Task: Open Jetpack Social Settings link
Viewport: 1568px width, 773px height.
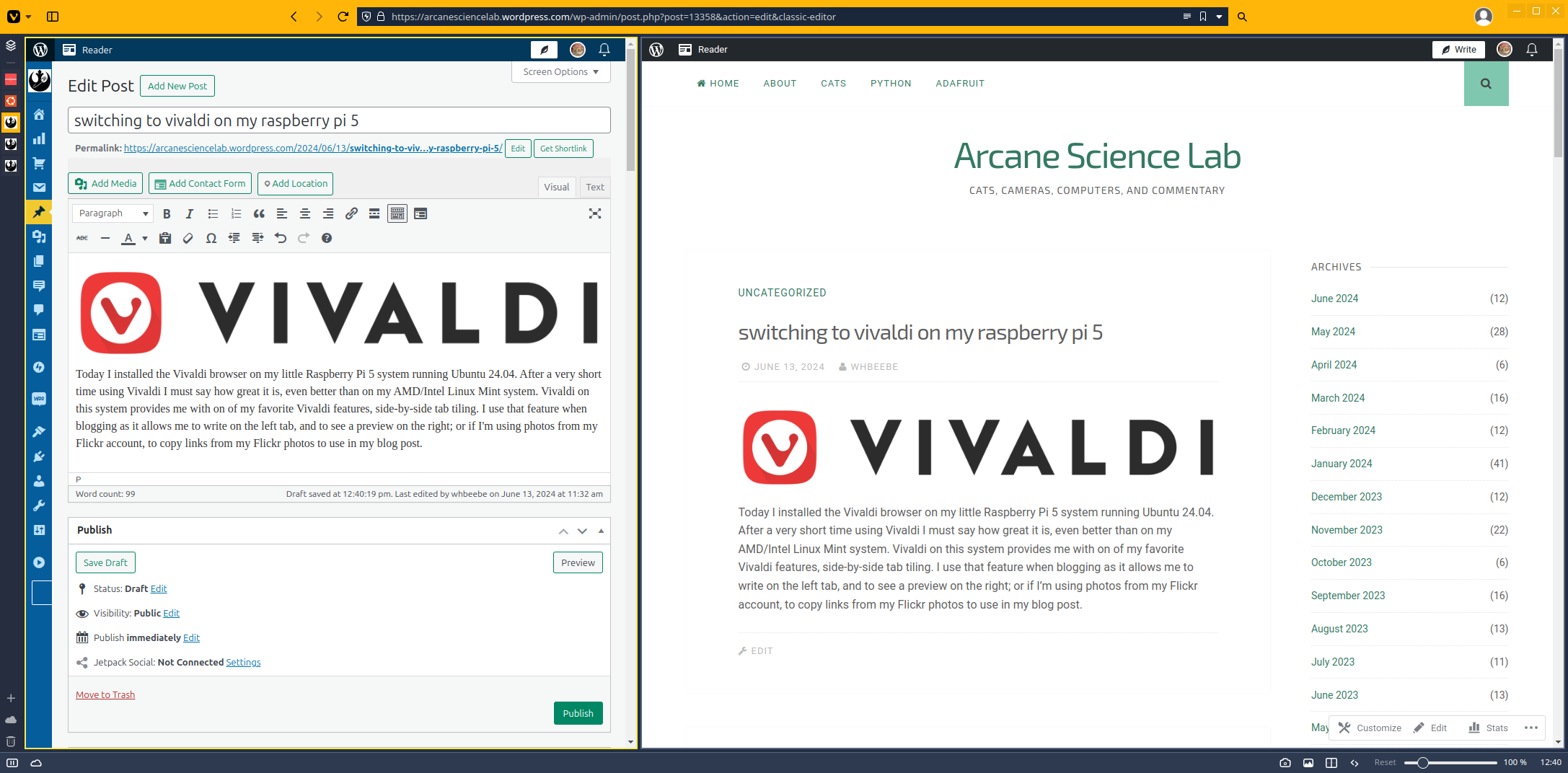Action: coord(243,662)
